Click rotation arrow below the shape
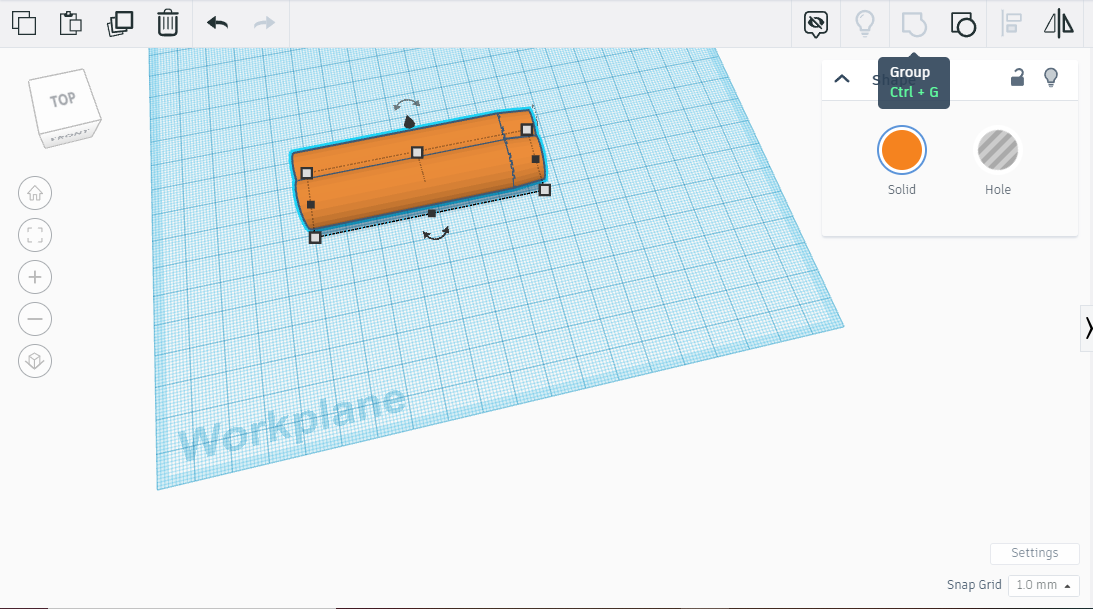This screenshot has height=609, width=1093. pos(436,235)
